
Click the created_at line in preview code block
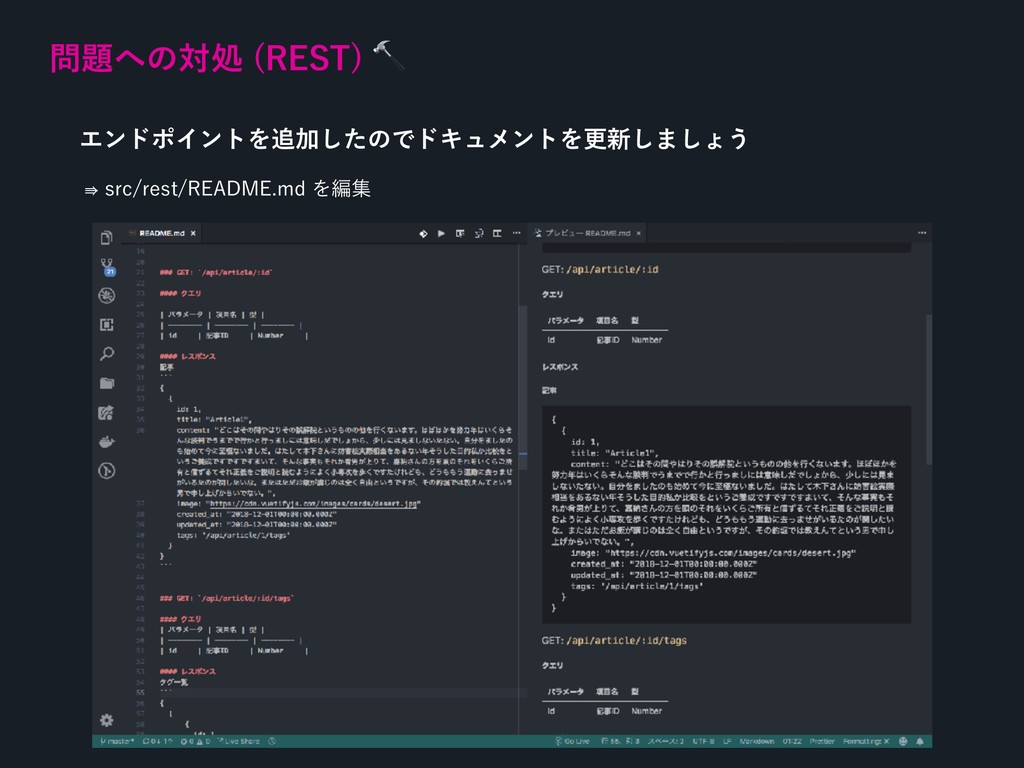tap(664, 564)
